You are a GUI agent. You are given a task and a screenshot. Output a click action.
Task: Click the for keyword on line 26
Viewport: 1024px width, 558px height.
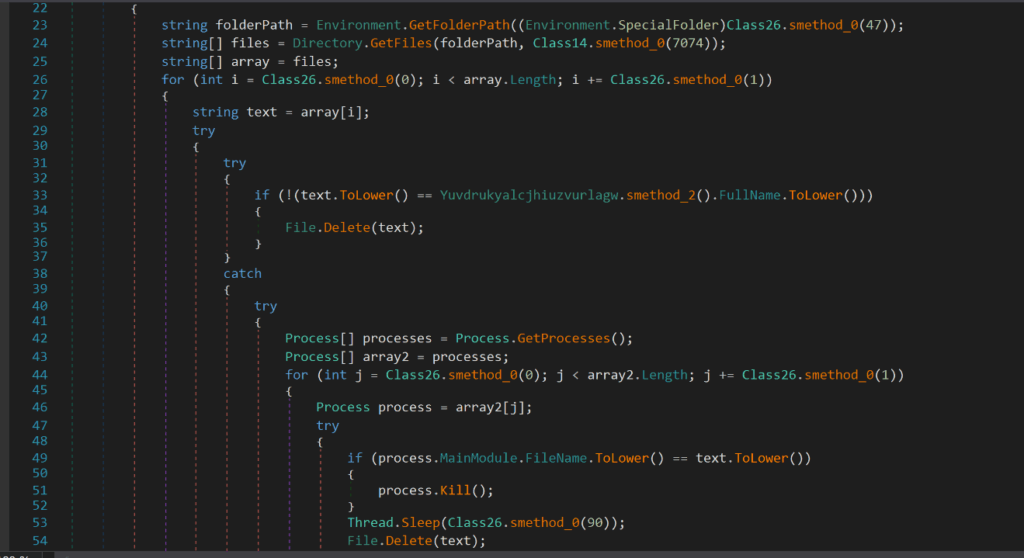point(173,80)
